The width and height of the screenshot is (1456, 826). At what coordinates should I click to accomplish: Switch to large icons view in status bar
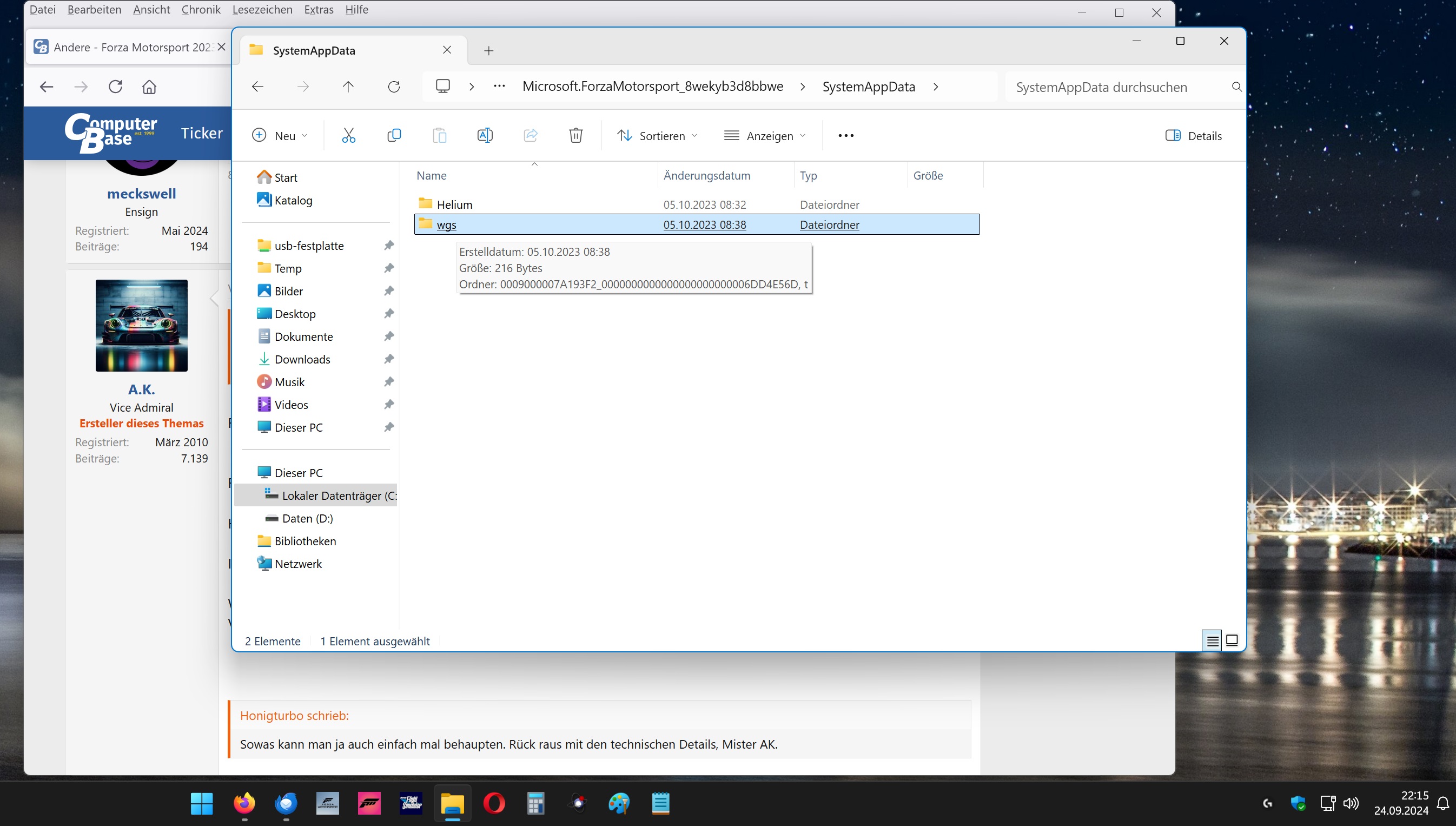tap(1232, 641)
